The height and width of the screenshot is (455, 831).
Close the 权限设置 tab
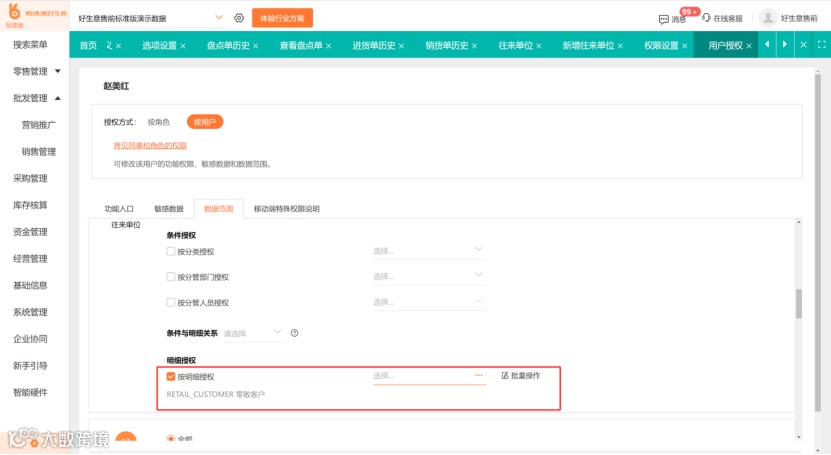point(684,46)
